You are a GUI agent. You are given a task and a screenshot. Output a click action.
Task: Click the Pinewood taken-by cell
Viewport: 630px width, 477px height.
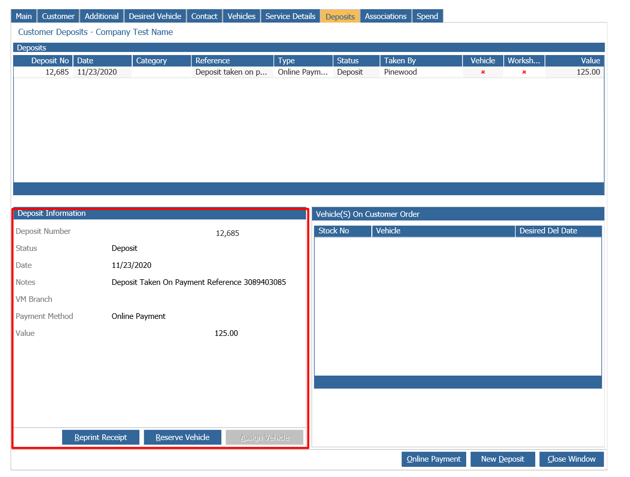421,72
